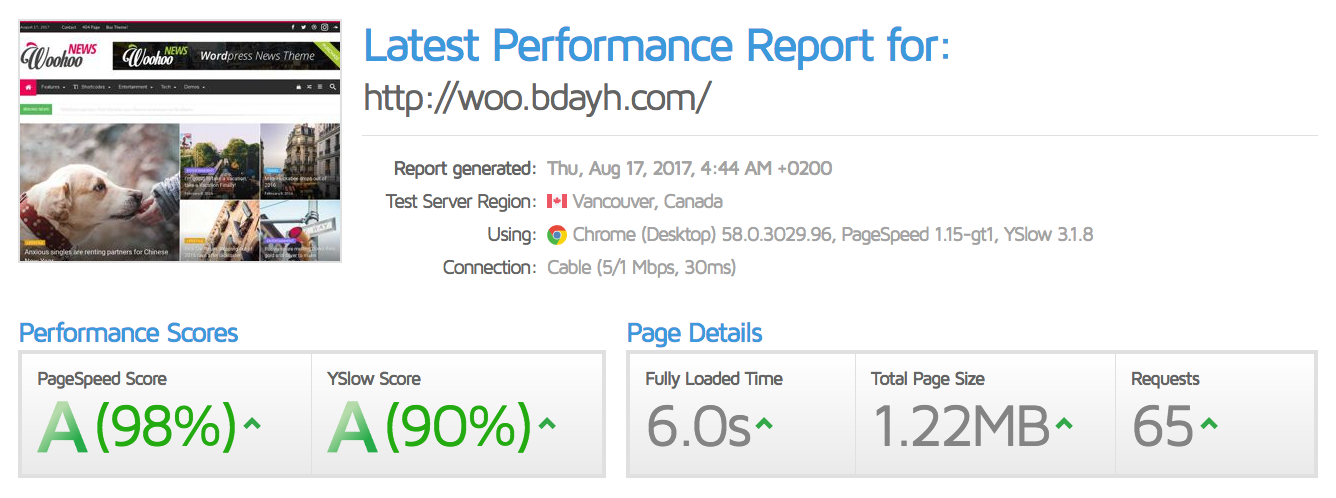This screenshot has height=498, width=1336.
Task: Click the Woohoo WordPress News Theme banner
Action: tap(226, 56)
